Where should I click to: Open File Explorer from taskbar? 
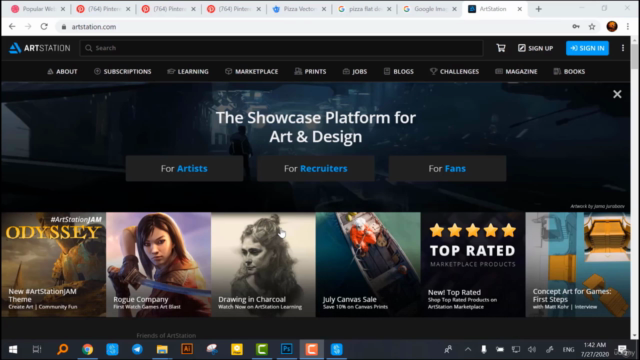[162, 349]
